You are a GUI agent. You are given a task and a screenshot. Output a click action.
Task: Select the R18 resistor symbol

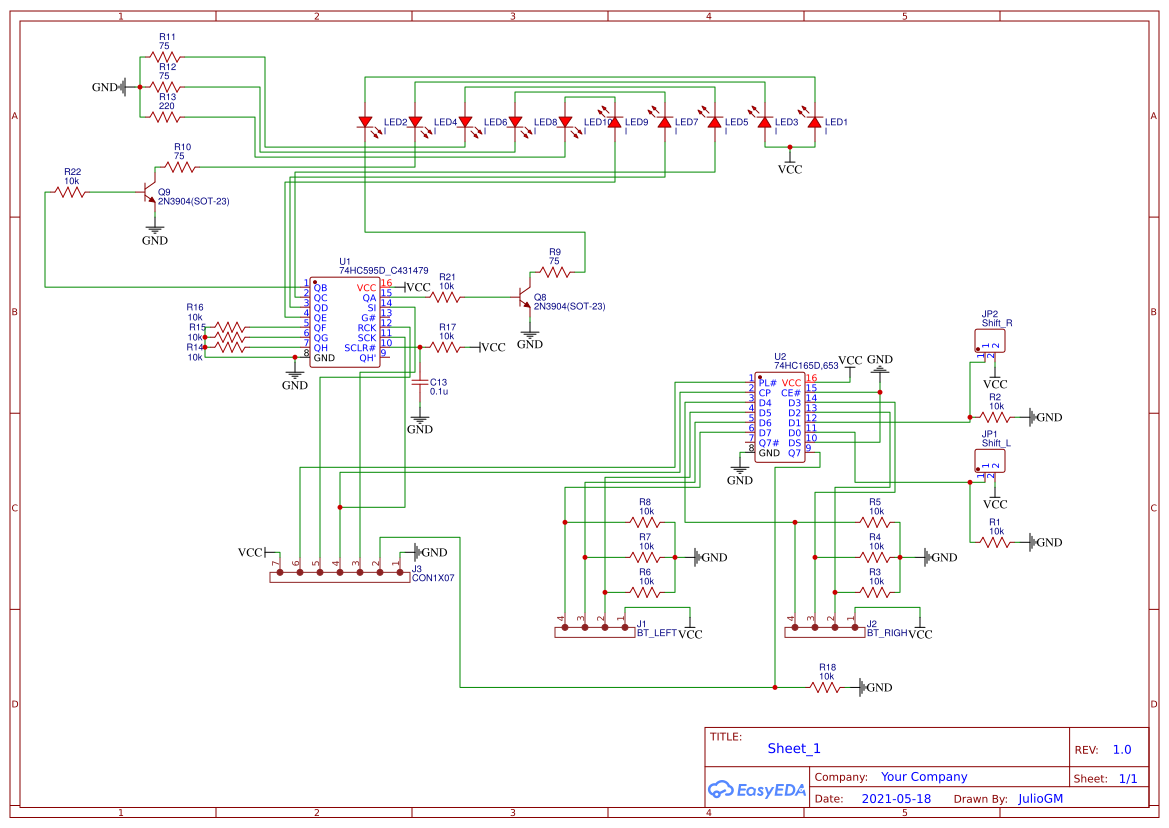pyautogui.click(x=825, y=687)
